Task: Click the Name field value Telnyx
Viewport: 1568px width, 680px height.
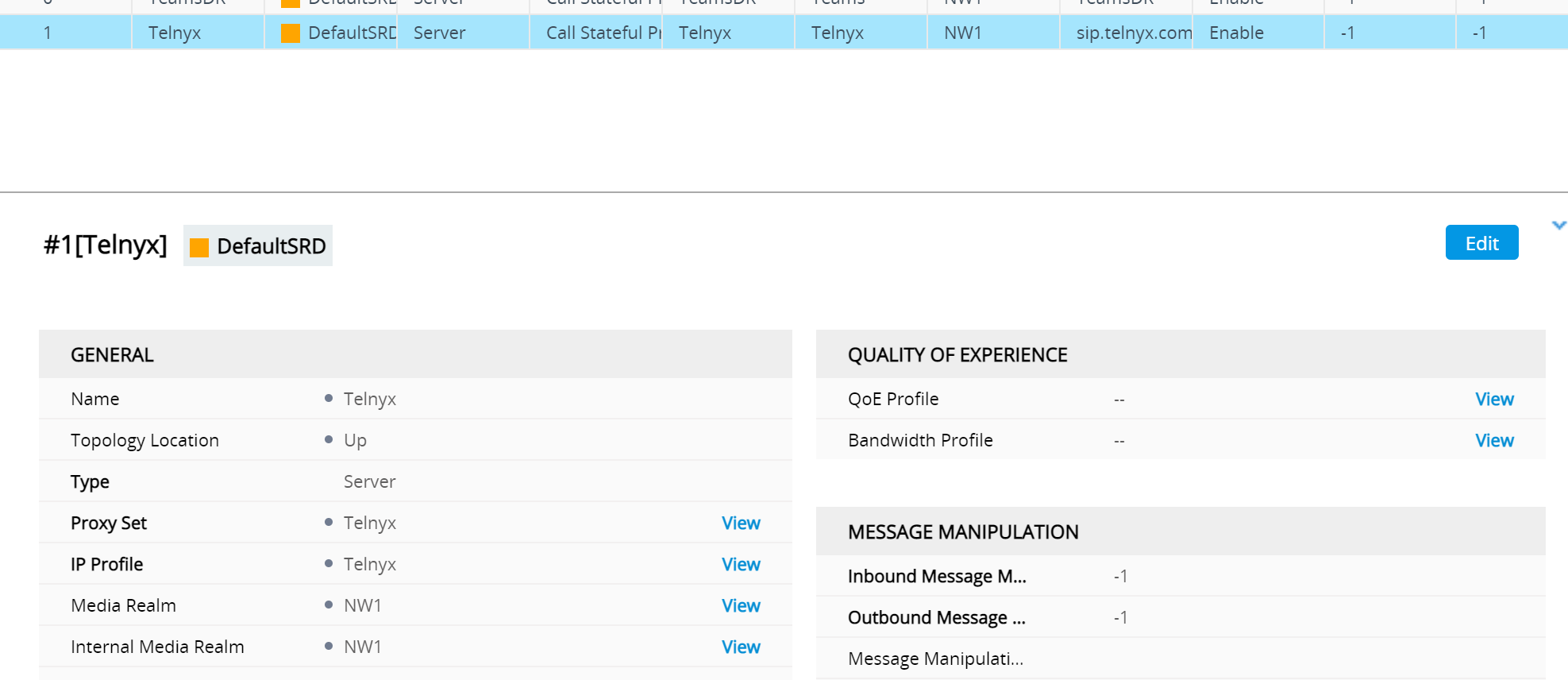Action: pyautogui.click(x=369, y=399)
